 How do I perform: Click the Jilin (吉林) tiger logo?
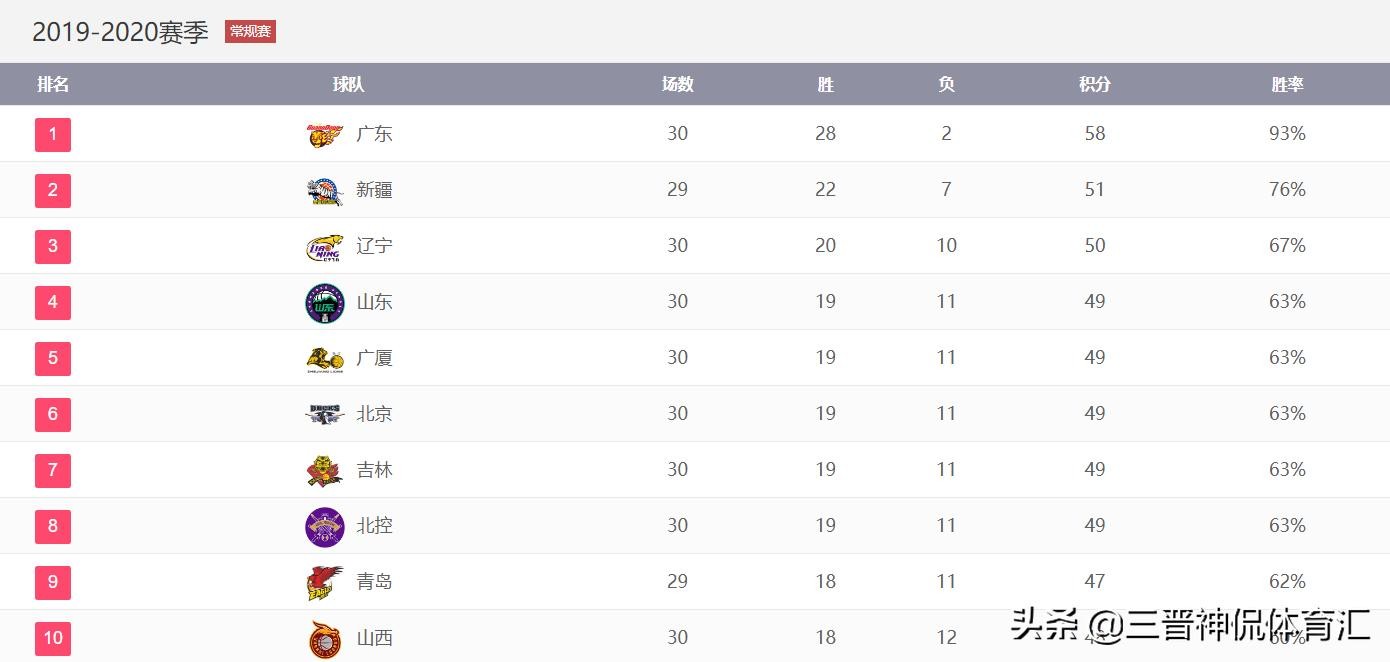point(325,470)
